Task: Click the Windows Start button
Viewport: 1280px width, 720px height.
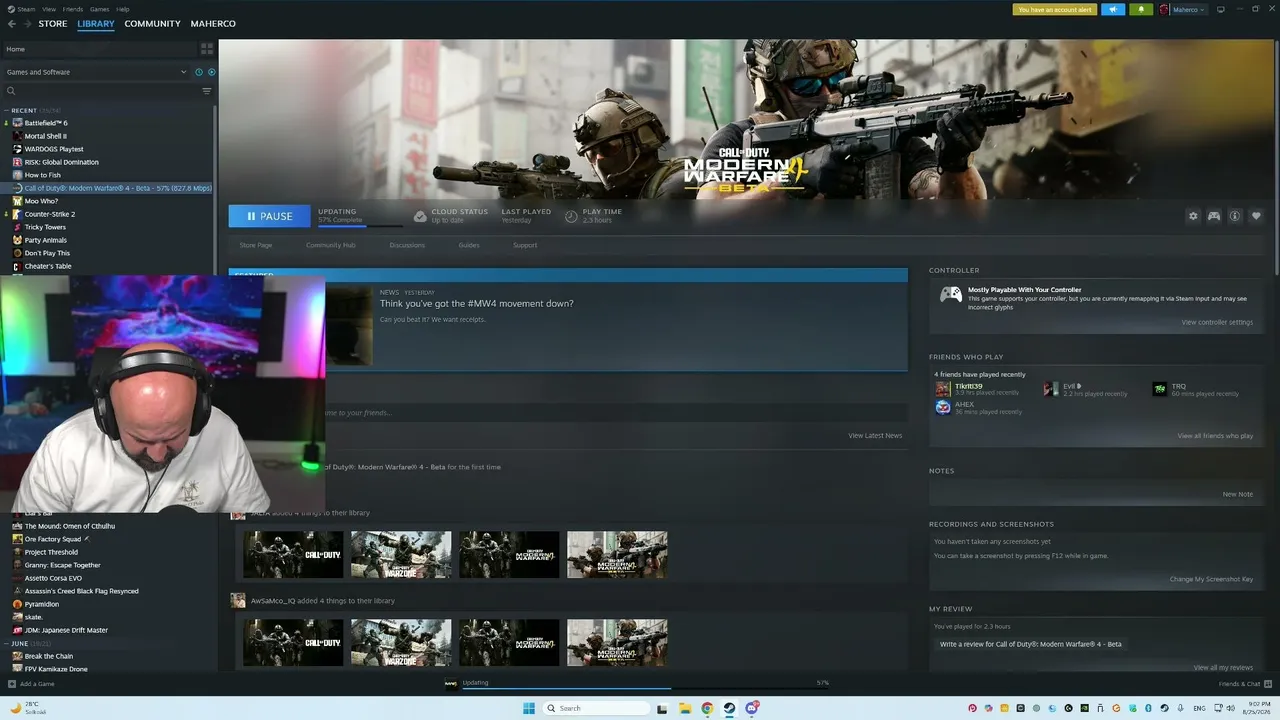Action: (x=529, y=708)
